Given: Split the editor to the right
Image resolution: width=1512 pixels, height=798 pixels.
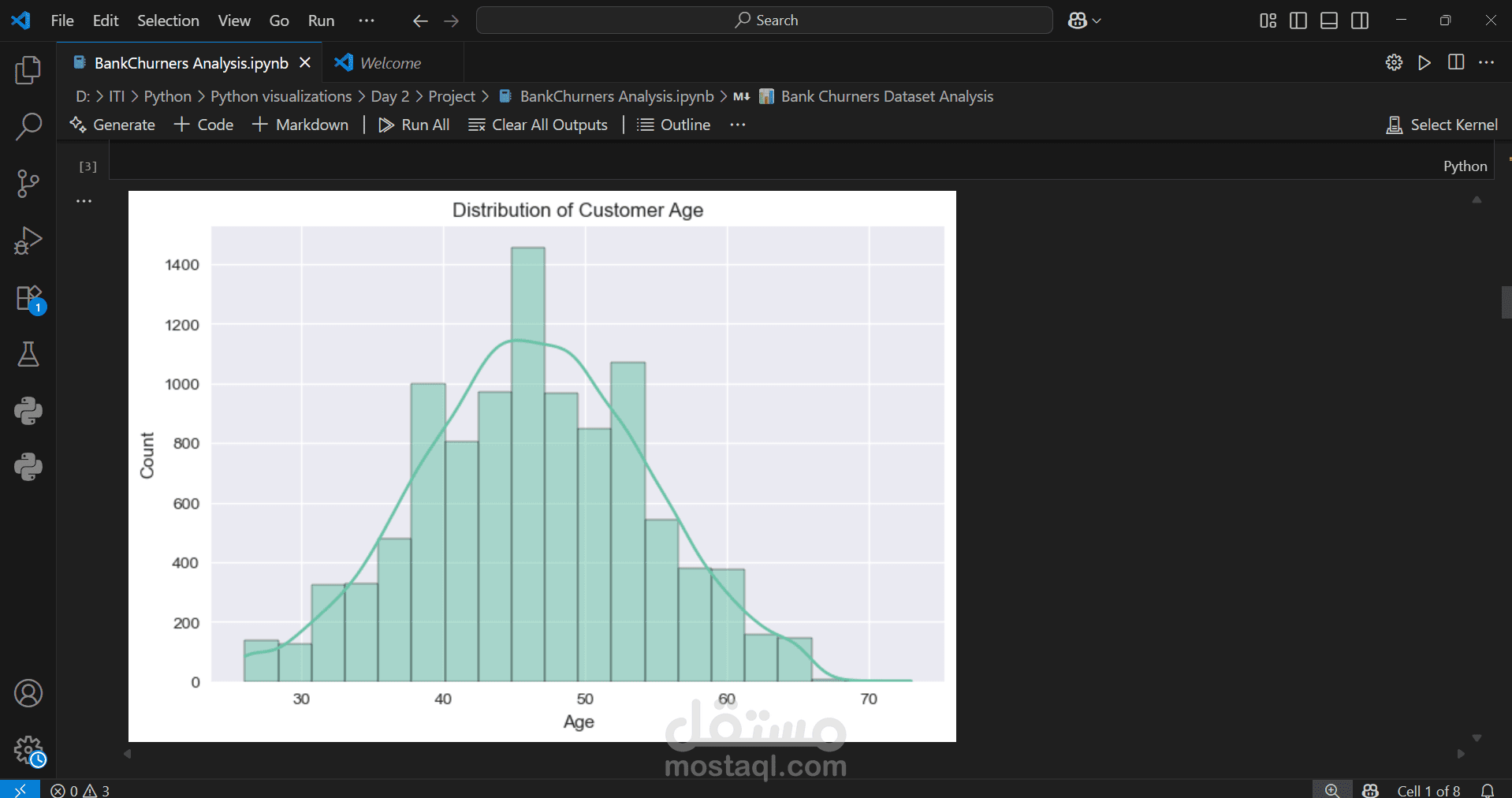Looking at the screenshot, I should (x=1456, y=62).
